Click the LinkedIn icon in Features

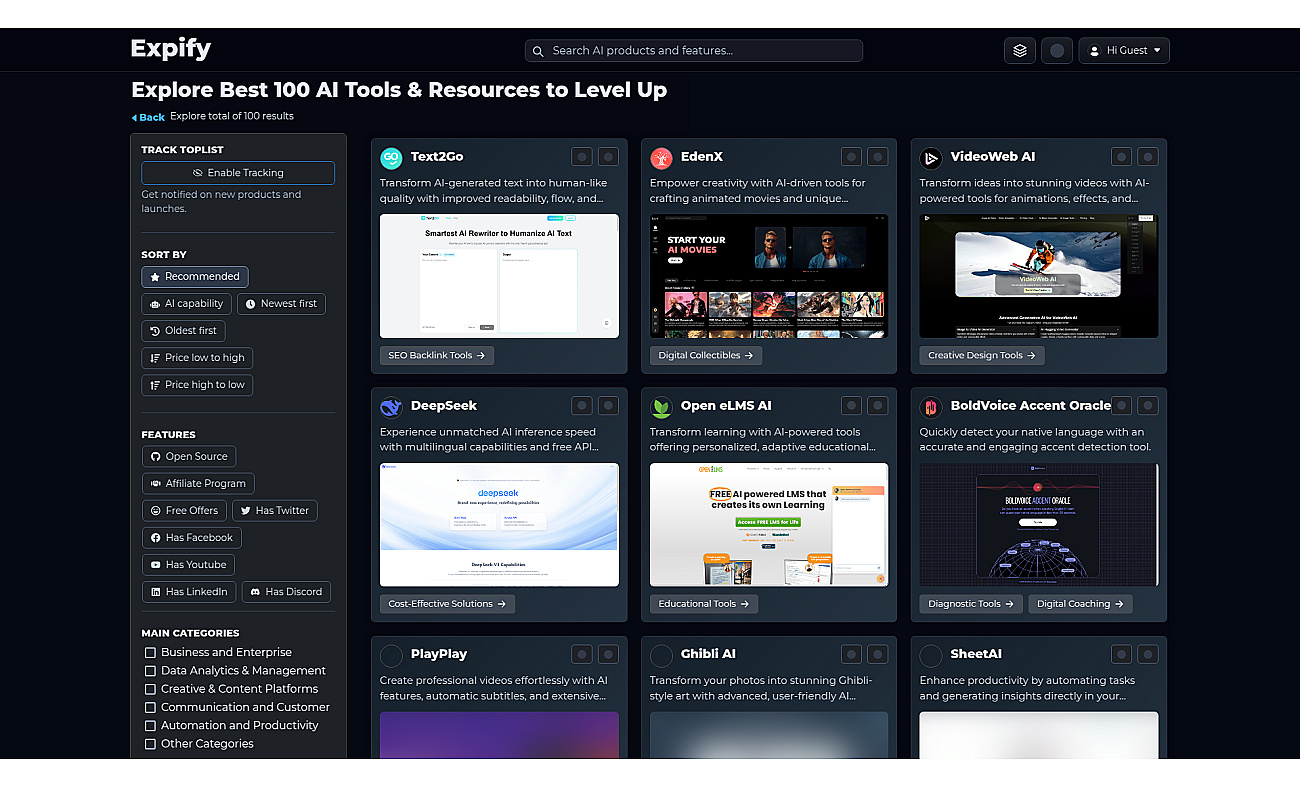pos(155,592)
